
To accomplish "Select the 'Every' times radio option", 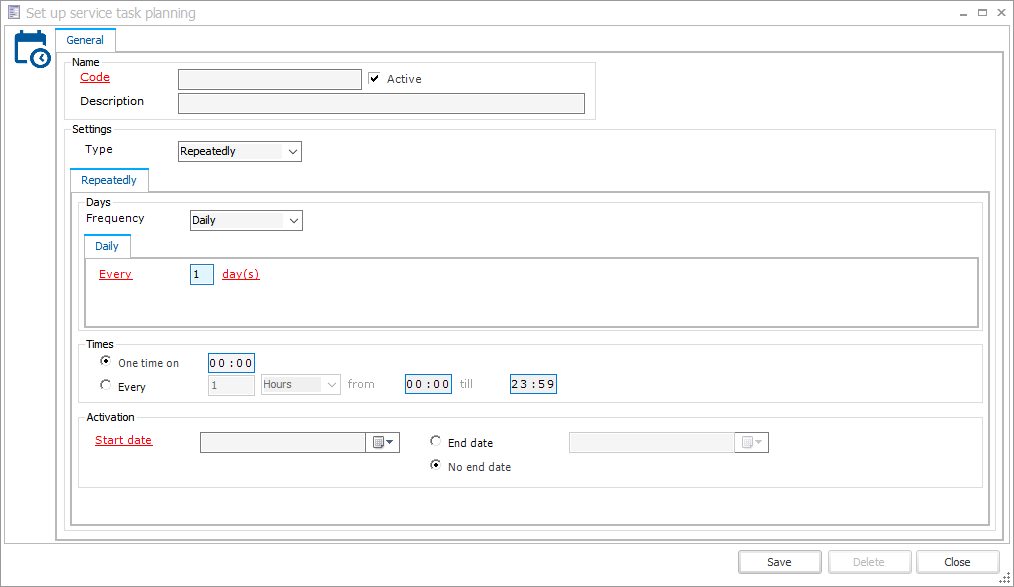I will tap(106, 385).
